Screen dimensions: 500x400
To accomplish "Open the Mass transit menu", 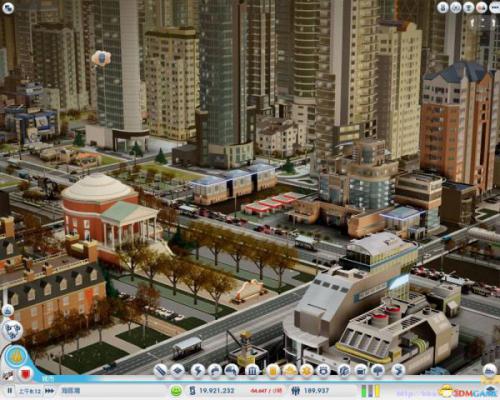I will (x=361, y=370).
